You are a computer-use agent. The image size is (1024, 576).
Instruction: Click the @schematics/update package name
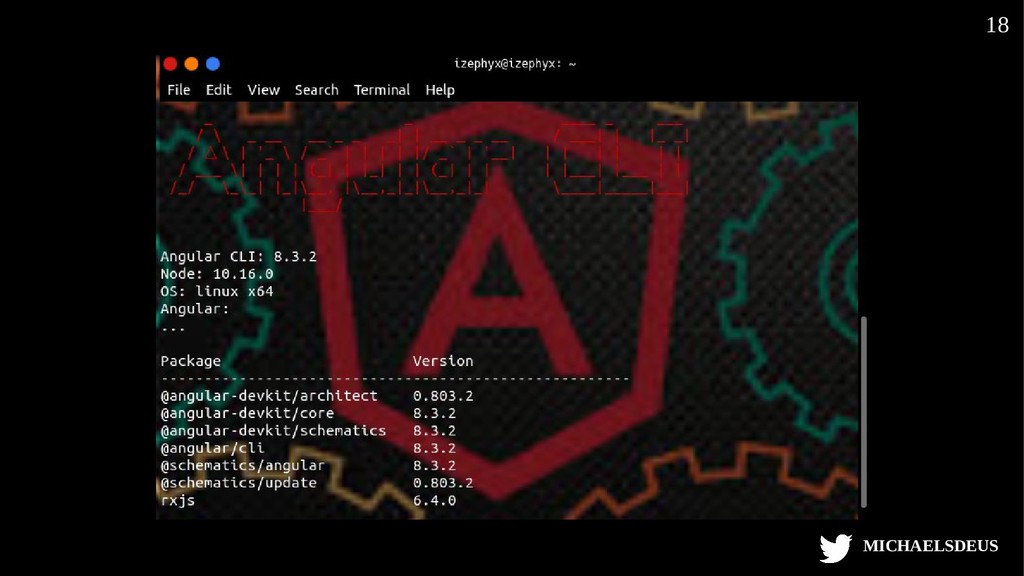238,483
